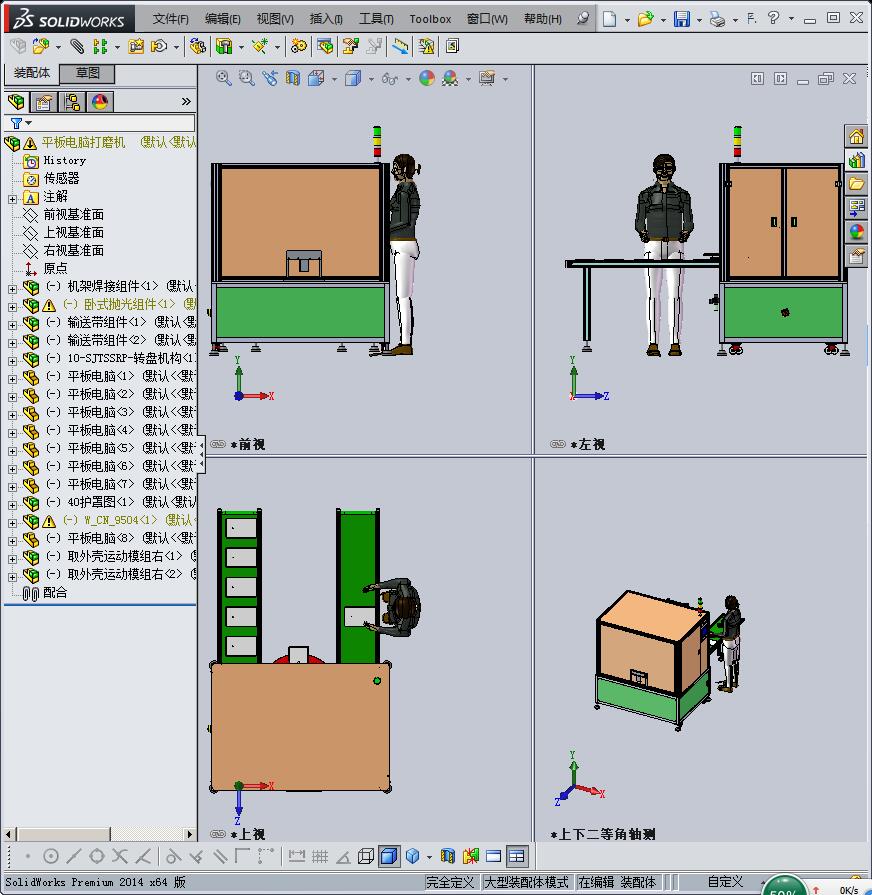Click SolidWorks Resources home icon
The height and width of the screenshot is (895, 872).
[x=856, y=136]
